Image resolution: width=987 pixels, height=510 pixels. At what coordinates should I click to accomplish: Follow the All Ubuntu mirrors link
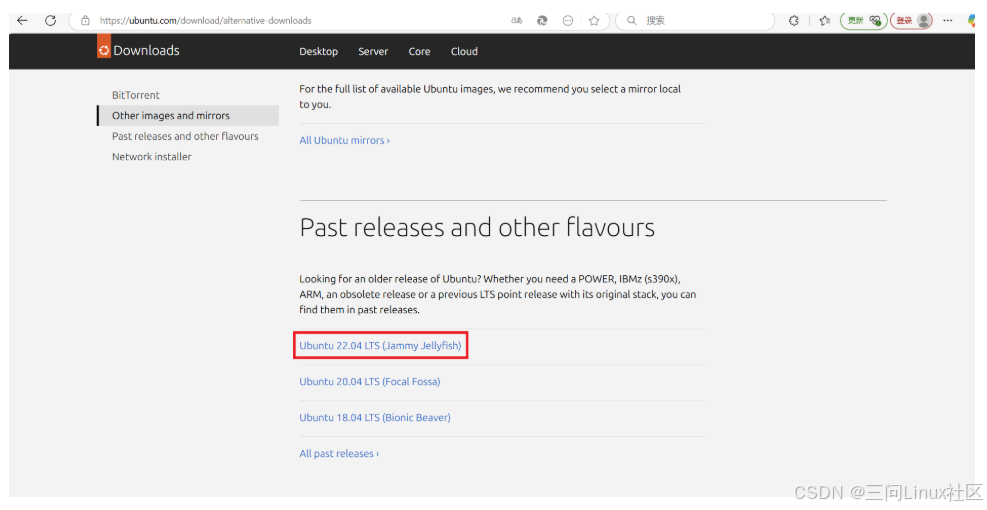pos(344,140)
